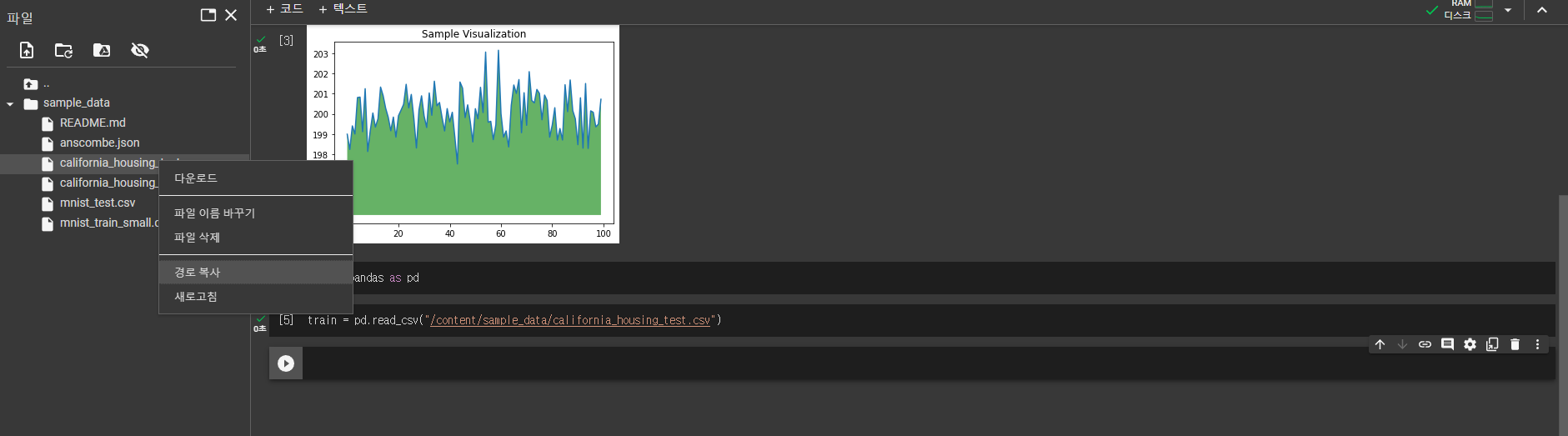Image resolution: width=1568 pixels, height=436 pixels.
Task: Move cell up with the up arrow
Action: pyautogui.click(x=1380, y=344)
